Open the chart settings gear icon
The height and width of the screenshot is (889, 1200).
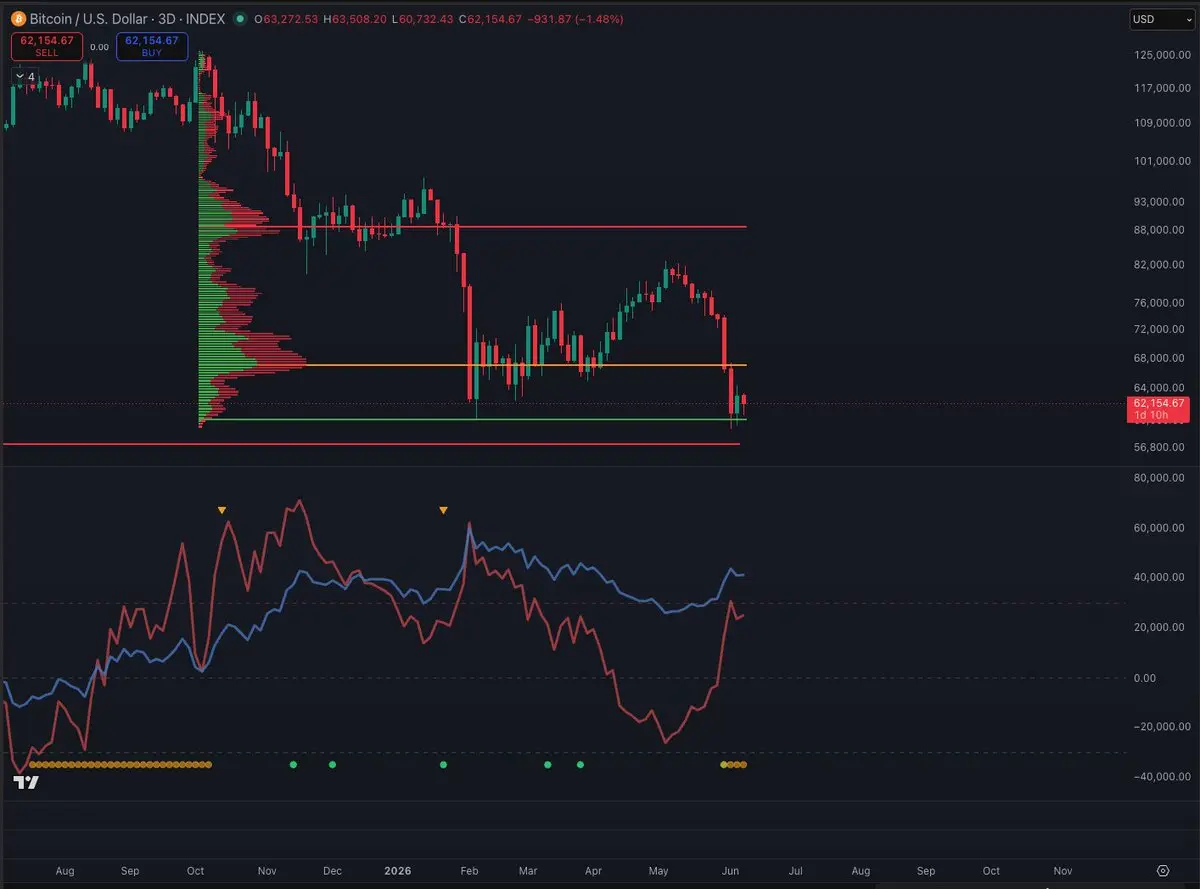pyautogui.click(x=1163, y=871)
